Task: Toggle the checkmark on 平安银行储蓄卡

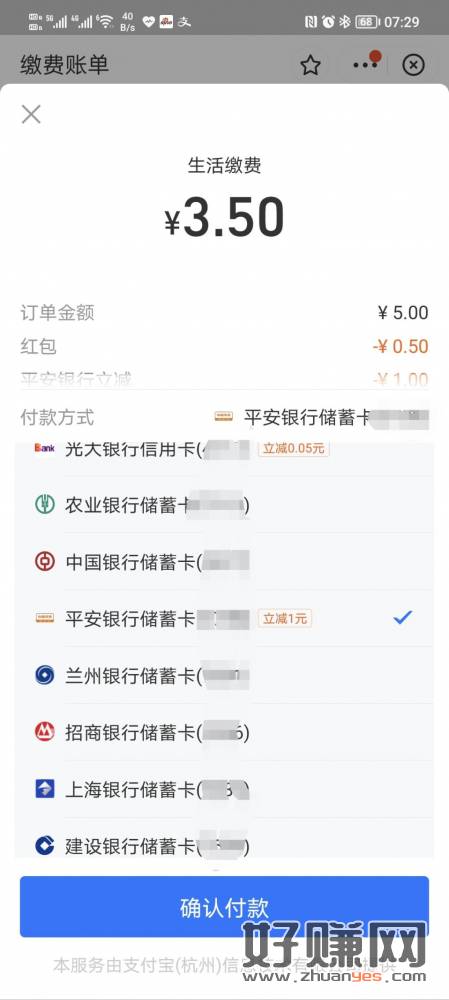Action: 402,617
